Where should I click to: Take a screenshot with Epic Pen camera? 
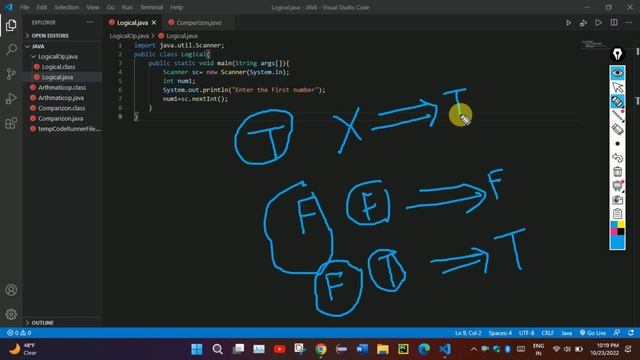[617, 200]
